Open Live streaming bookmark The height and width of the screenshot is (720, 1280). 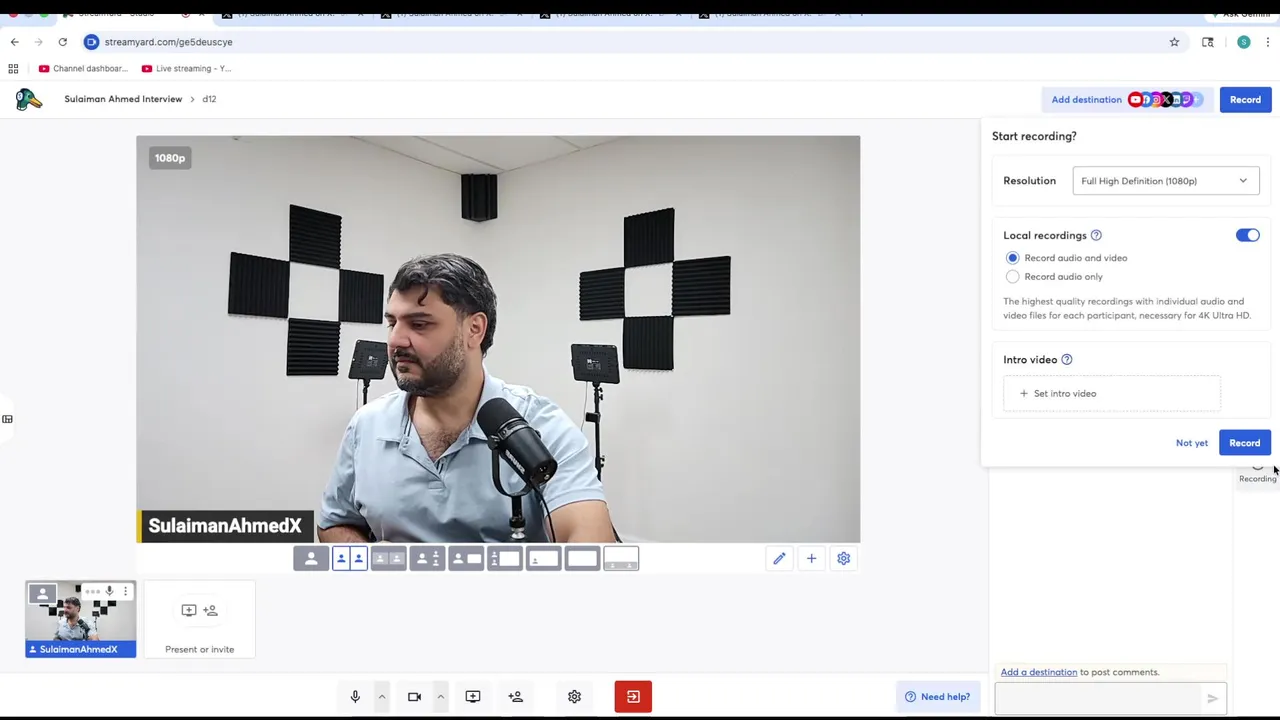click(x=187, y=69)
